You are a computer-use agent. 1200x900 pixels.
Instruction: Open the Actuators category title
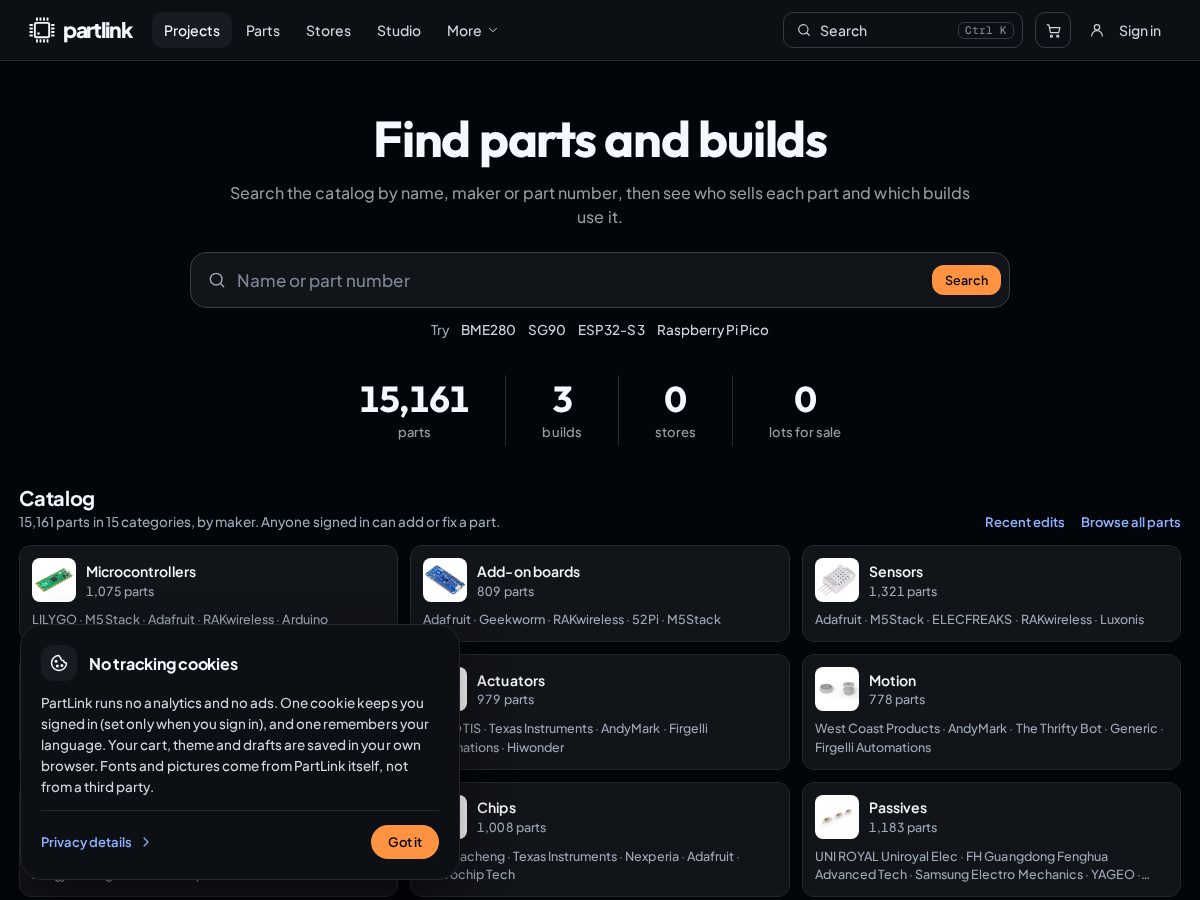[x=511, y=681]
